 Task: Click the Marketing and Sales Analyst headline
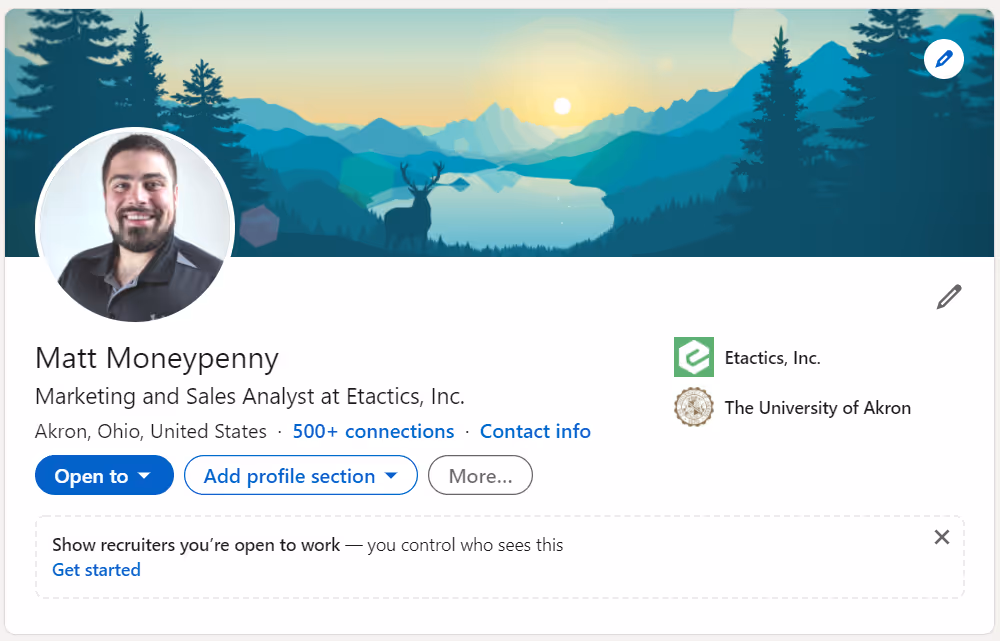click(x=249, y=396)
